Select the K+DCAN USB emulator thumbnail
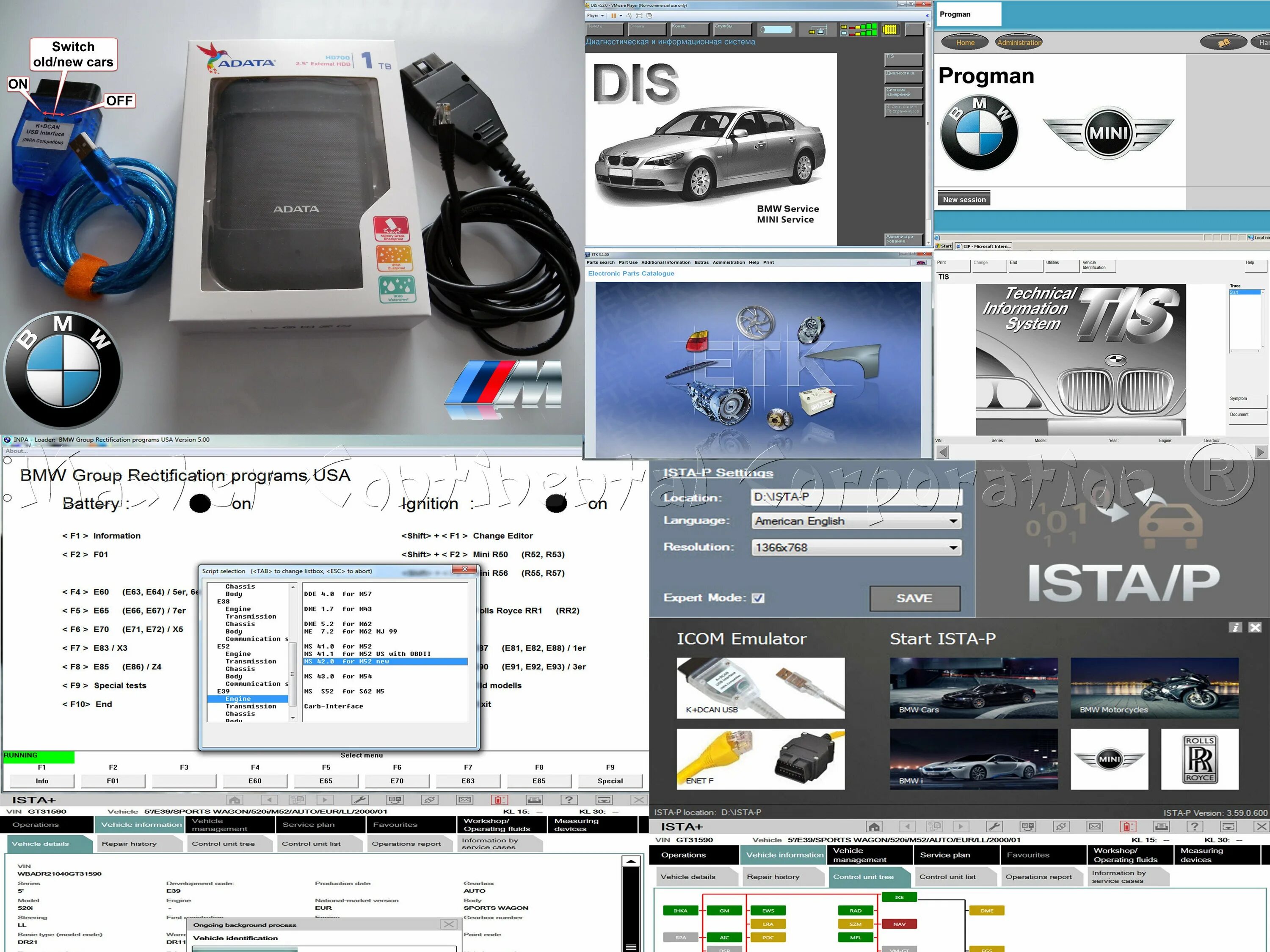The image size is (1270, 952). (760, 688)
